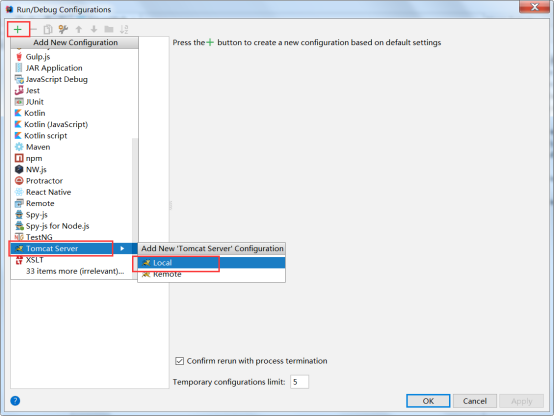Click the Maven gear icon
The image size is (554, 416).
[x=19, y=147]
